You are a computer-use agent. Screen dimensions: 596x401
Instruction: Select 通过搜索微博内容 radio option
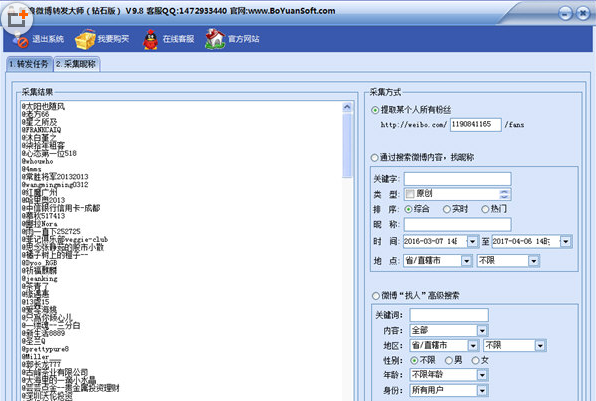point(374,158)
